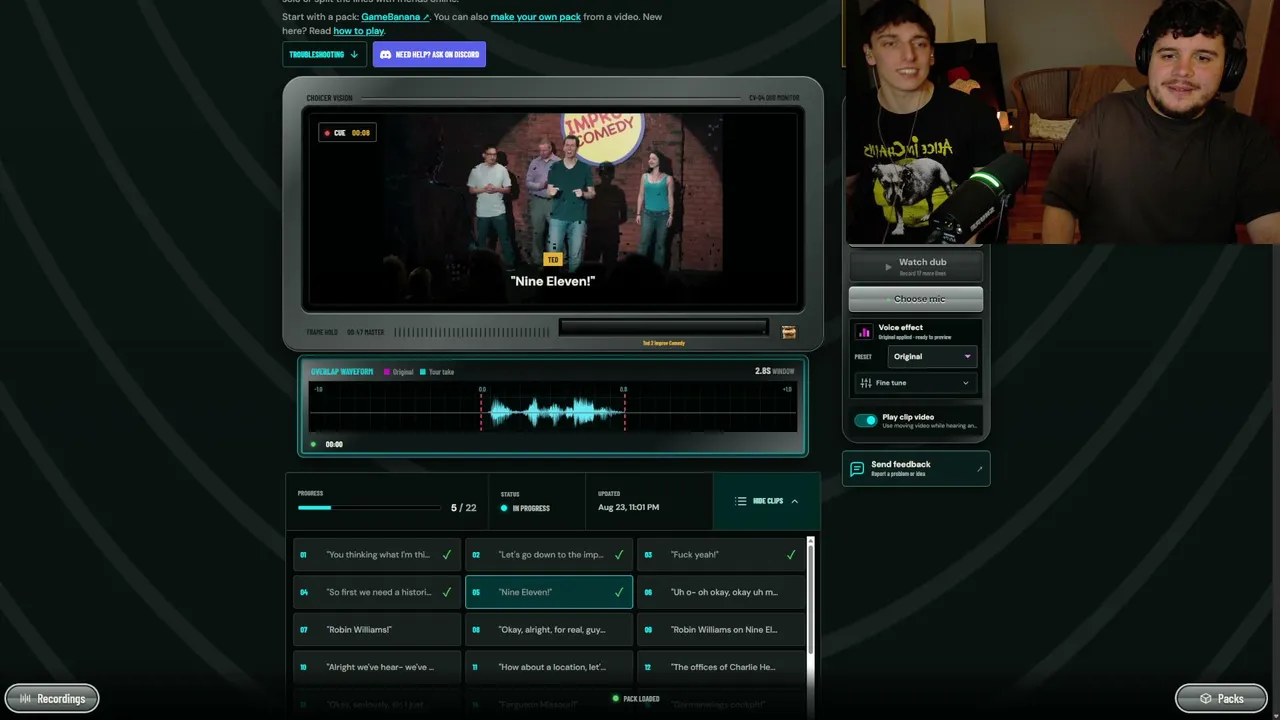Viewport: 1280px width, 720px height.
Task: Click the 'Pack Loaded' status indicator
Action: point(636,699)
